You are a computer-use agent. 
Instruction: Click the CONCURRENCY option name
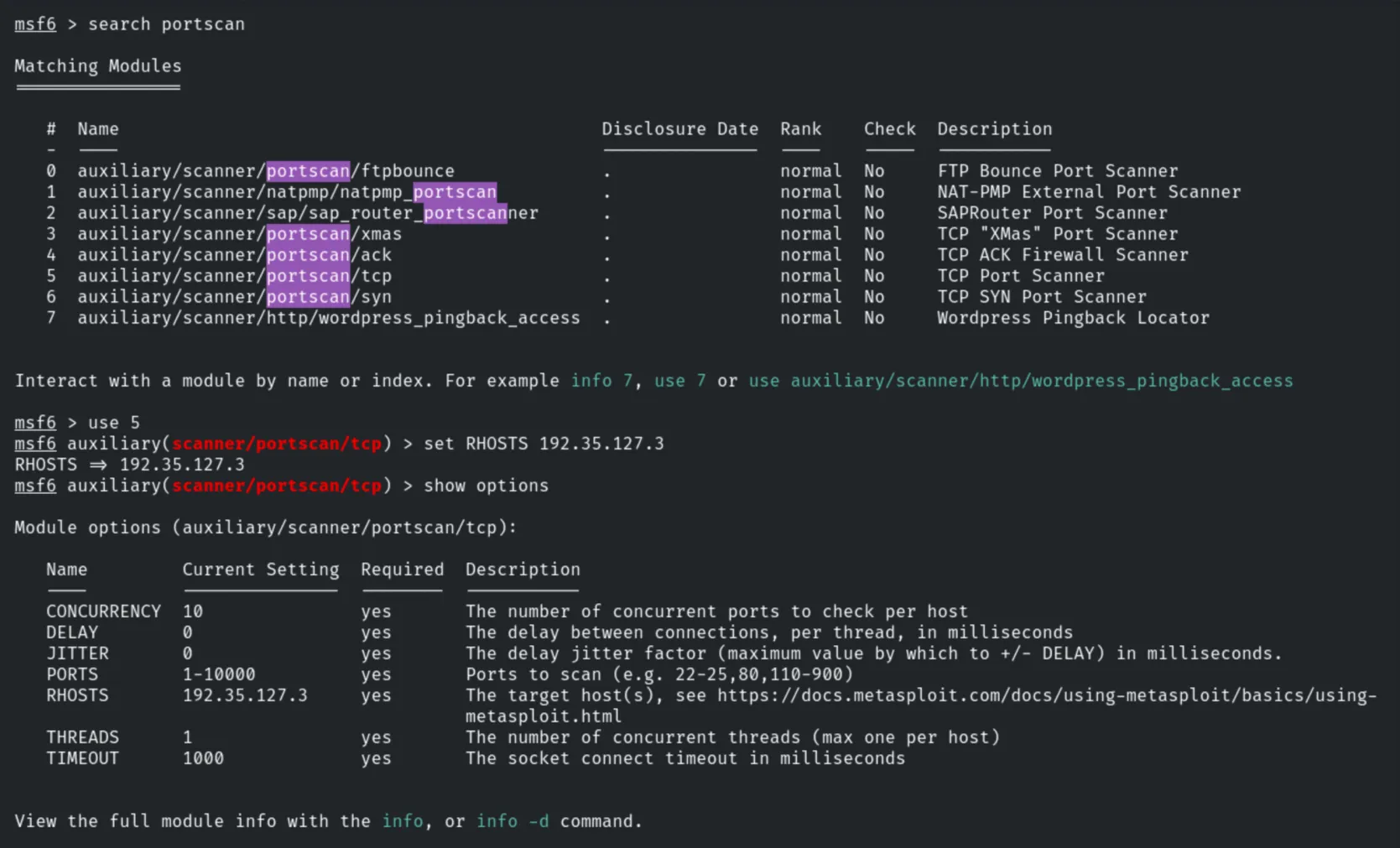103,611
